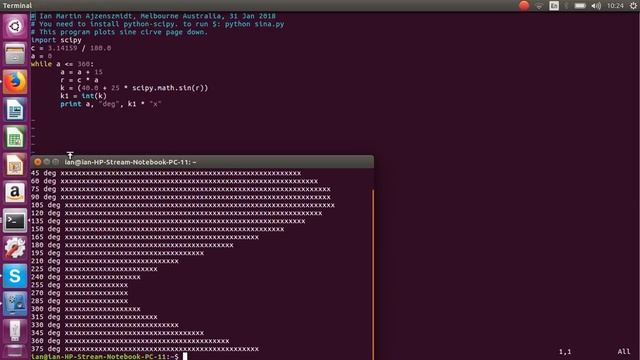The height and width of the screenshot is (360, 640).
Task: Open the session gear menu in the top panel
Action: tap(633, 5)
